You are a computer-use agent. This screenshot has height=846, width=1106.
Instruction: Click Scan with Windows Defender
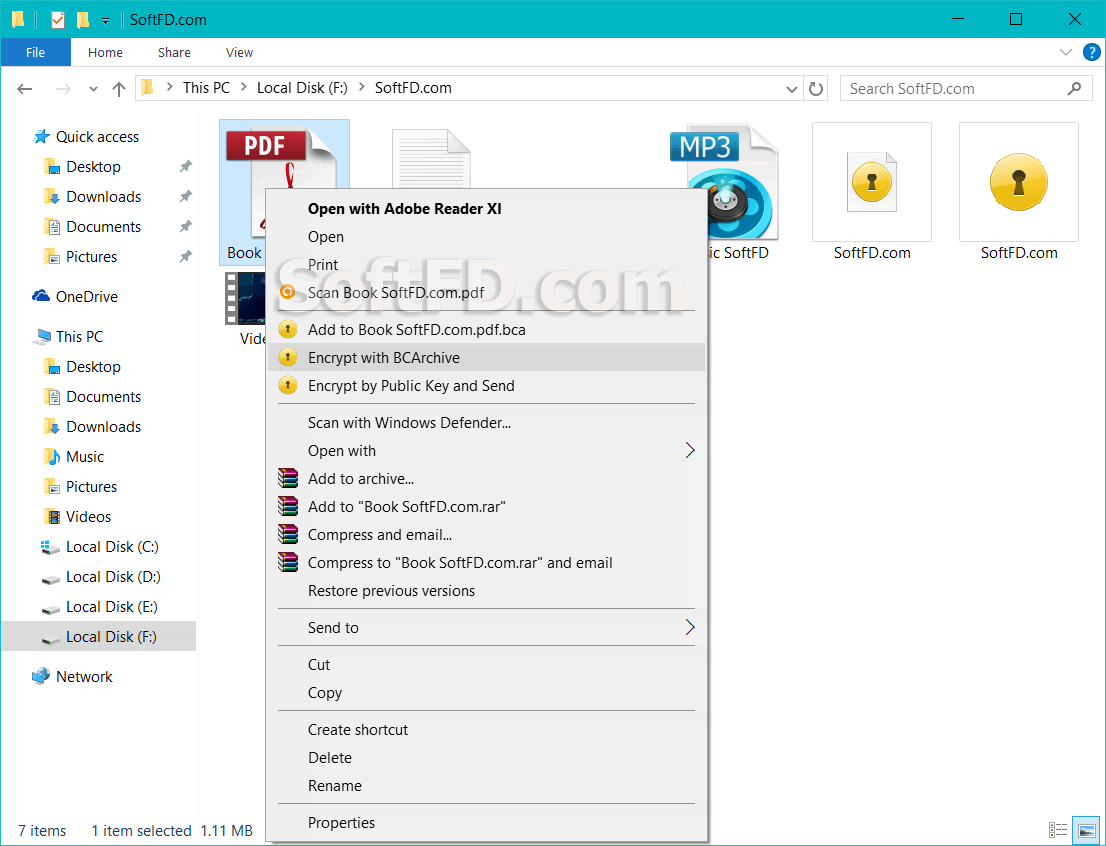486,423
